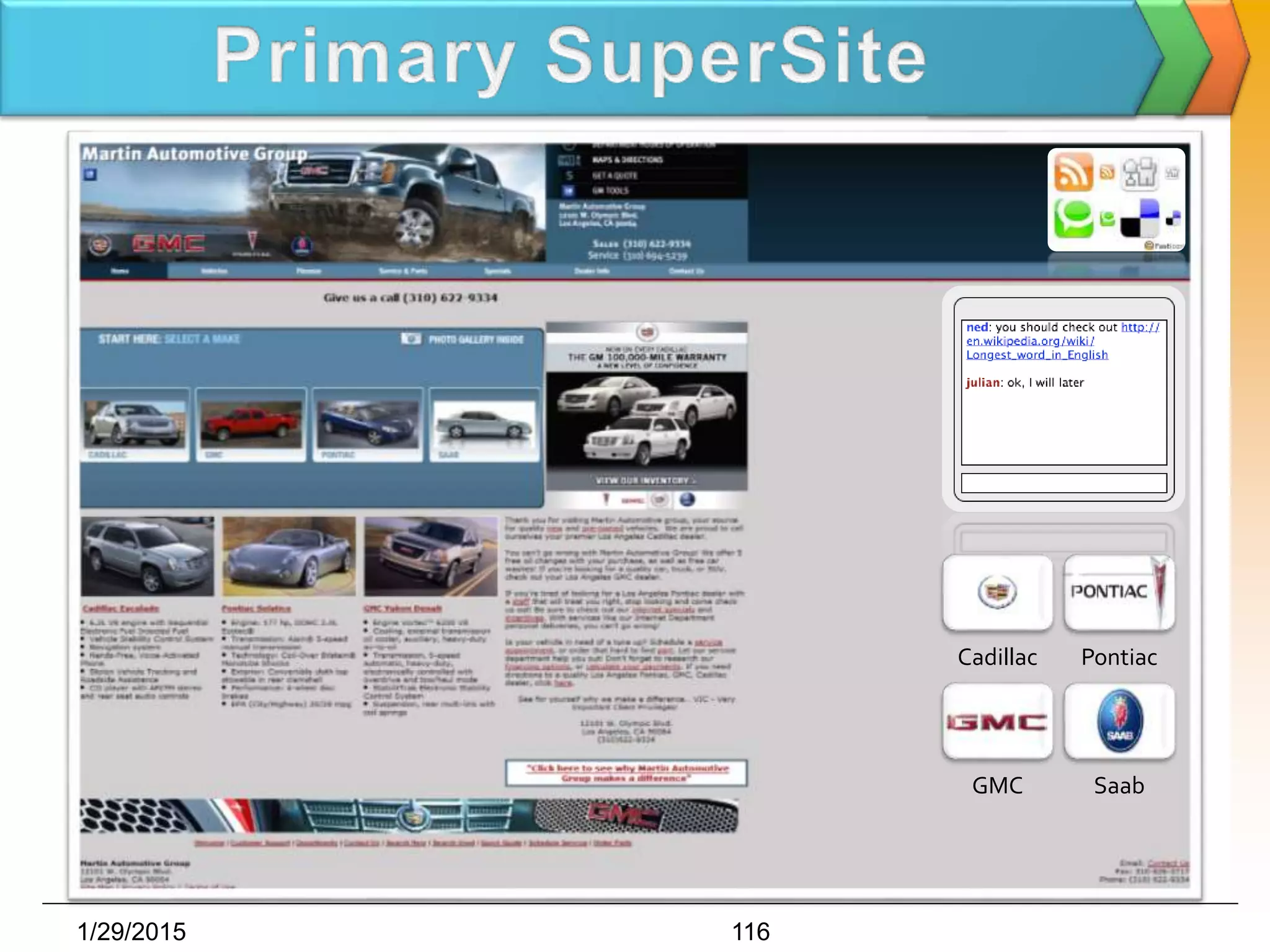The height and width of the screenshot is (952, 1270).
Task: Click the Martin Automotive difference red link box
Action: [x=626, y=773]
